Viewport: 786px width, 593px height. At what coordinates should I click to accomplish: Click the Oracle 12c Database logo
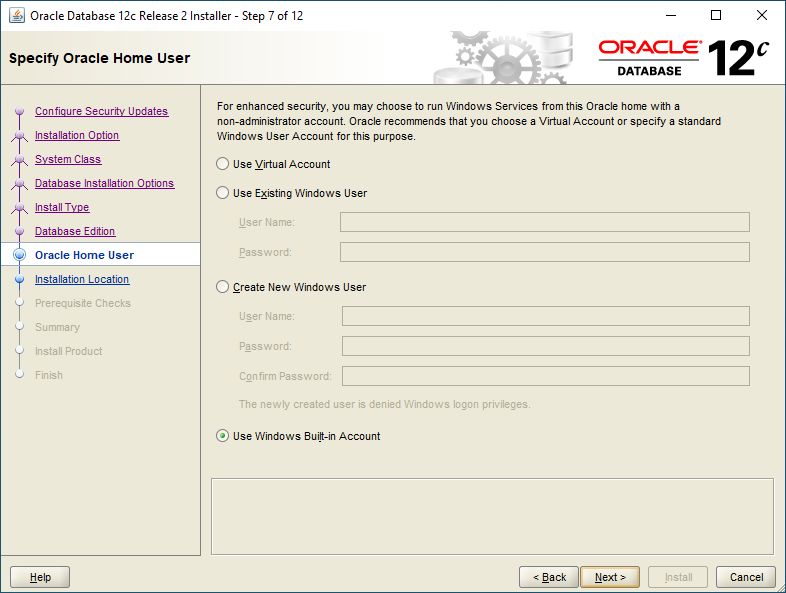pos(684,58)
